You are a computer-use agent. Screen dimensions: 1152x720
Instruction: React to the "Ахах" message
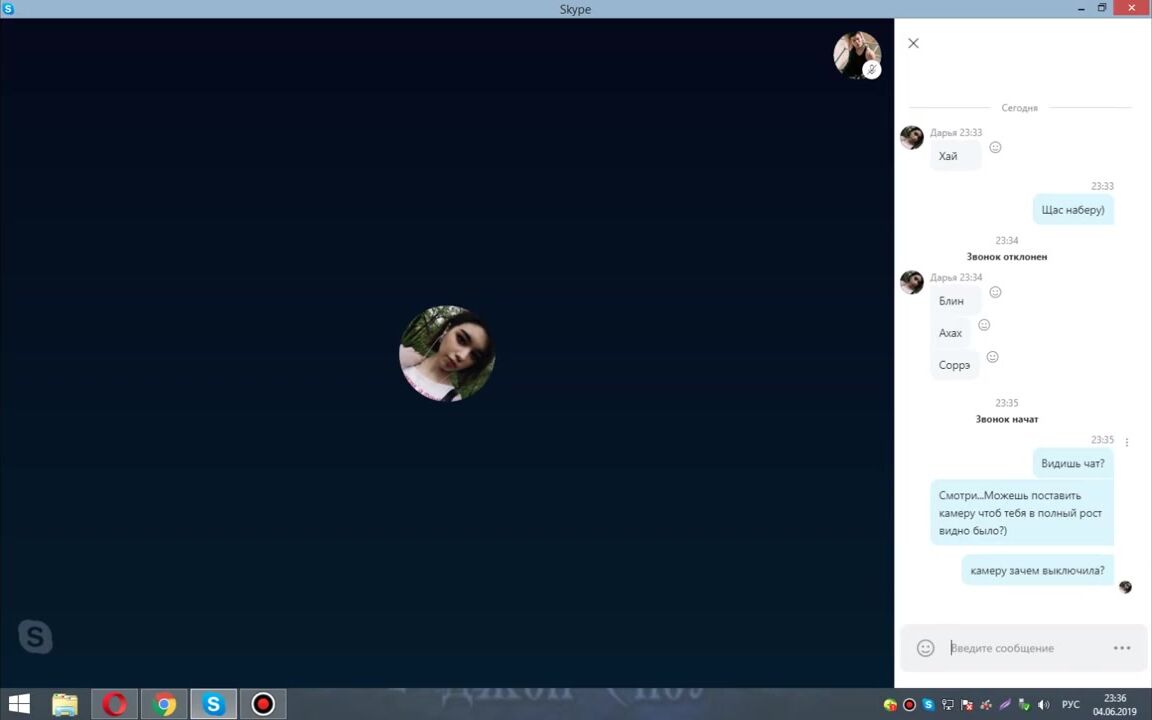984,325
